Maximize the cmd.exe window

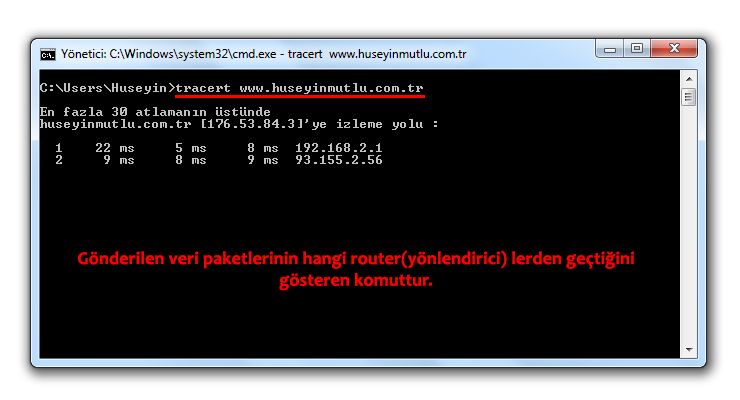pyautogui.click(x=637, y=49)
